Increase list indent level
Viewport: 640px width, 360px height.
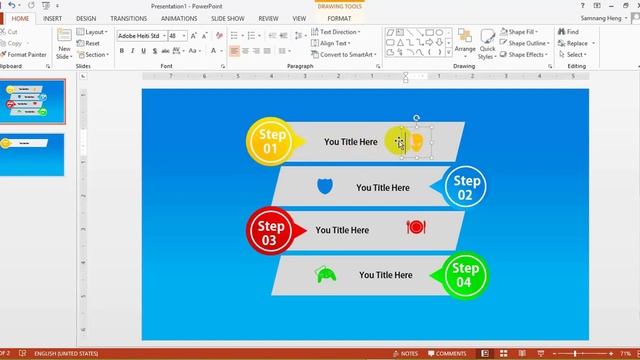coord(284,36)
